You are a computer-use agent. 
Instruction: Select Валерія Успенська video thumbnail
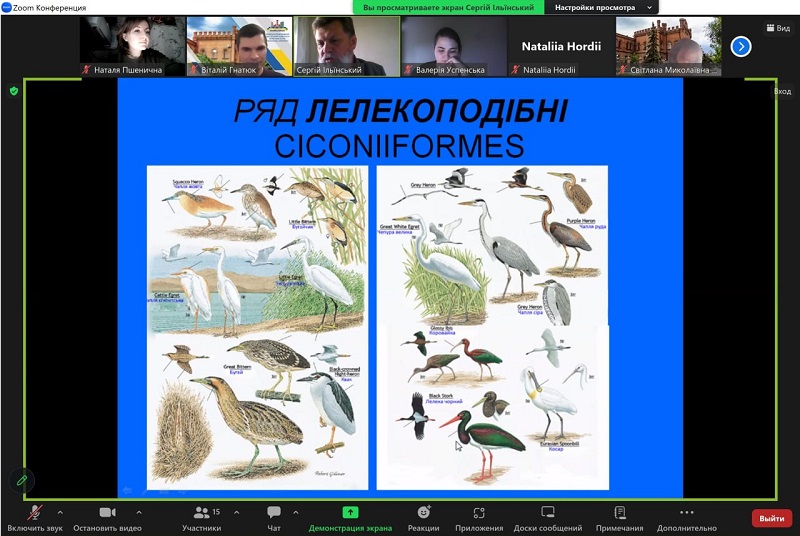click(454, 46)
